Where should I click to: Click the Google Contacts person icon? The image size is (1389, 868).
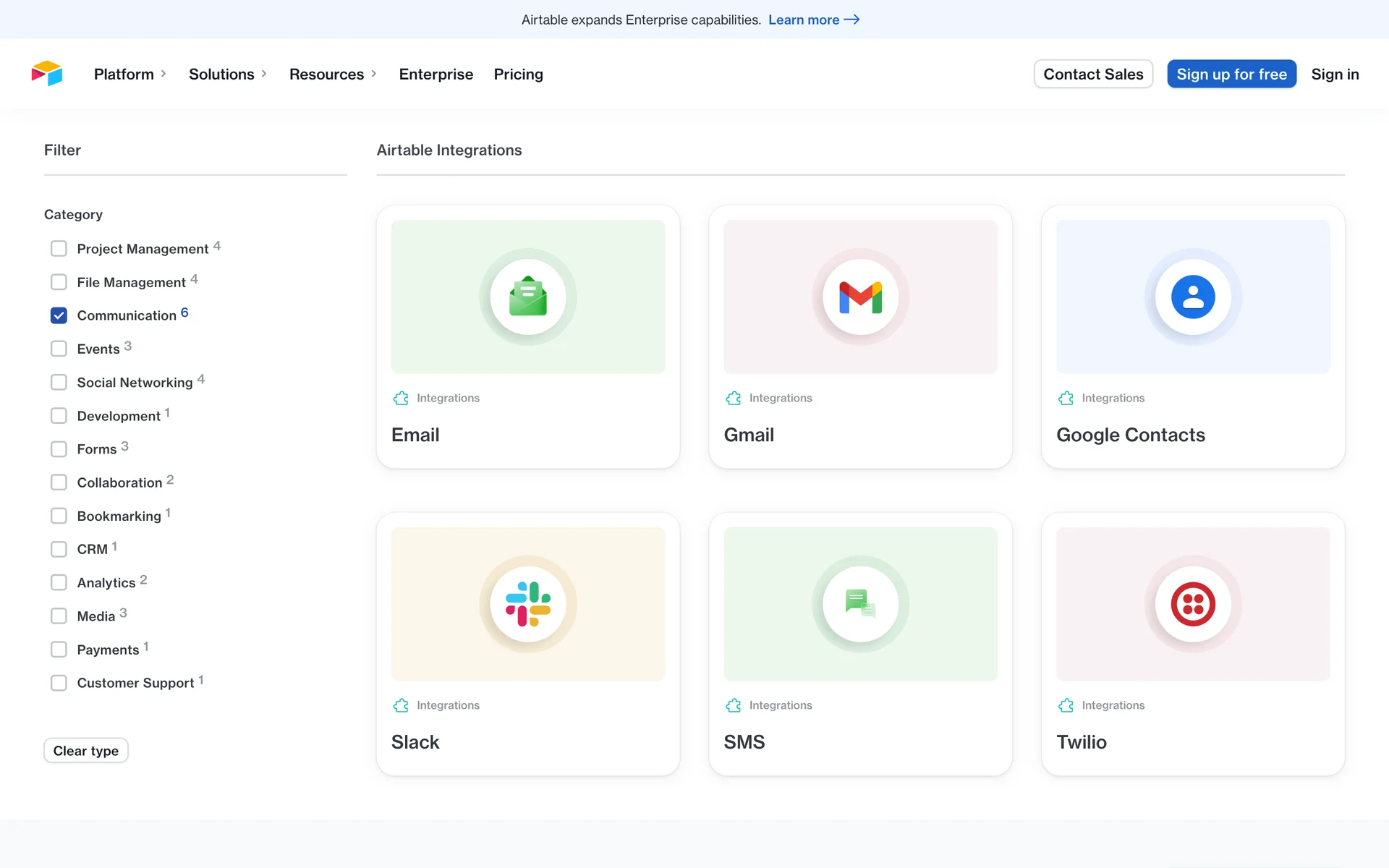[1193, 297]
